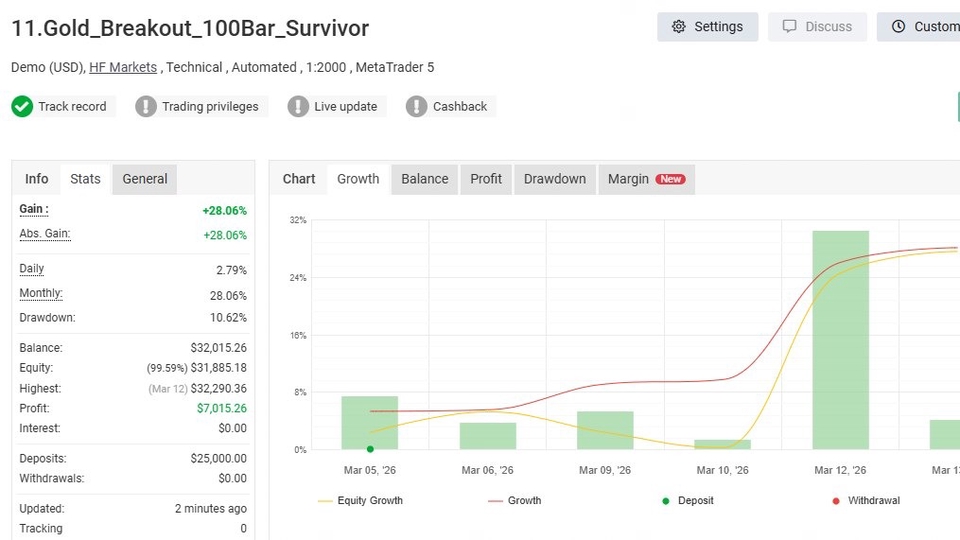This screenshot has width=960, height=540.
Task: Click the Balance $32,015.26 value
Action: 219,348
